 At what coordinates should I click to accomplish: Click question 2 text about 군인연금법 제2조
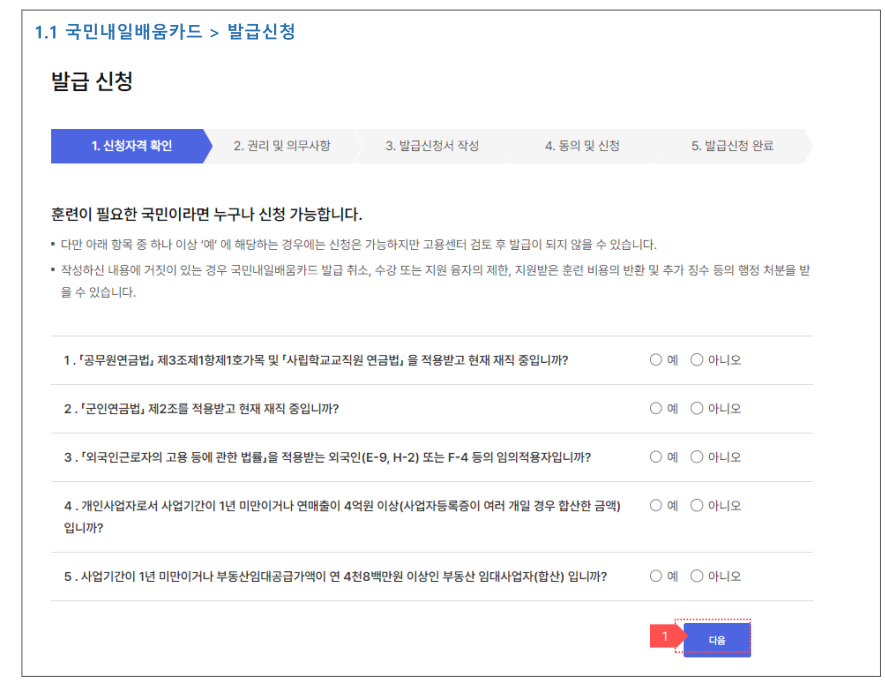(x=201, y=409)
